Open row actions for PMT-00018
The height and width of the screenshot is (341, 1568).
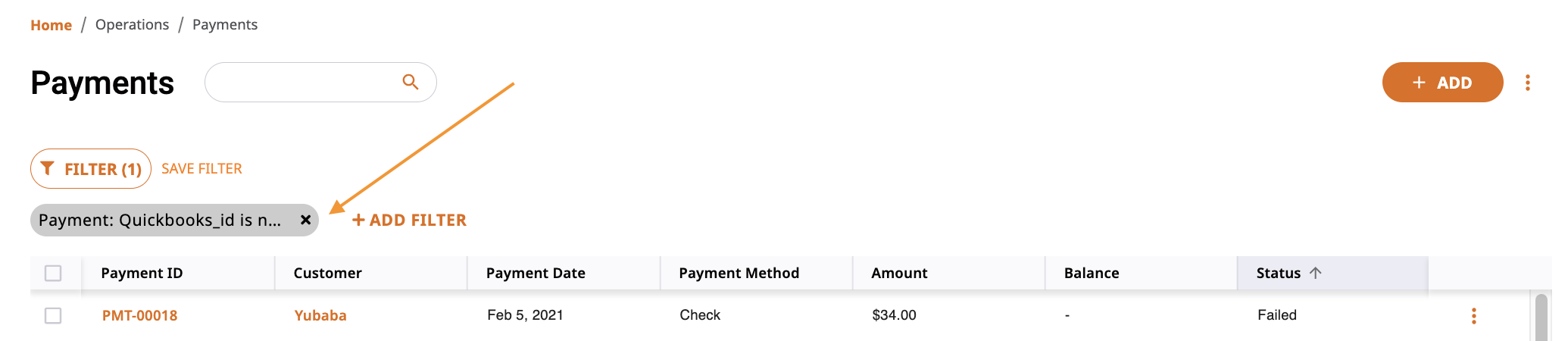pyautogui.click(x=1473, y=316)
